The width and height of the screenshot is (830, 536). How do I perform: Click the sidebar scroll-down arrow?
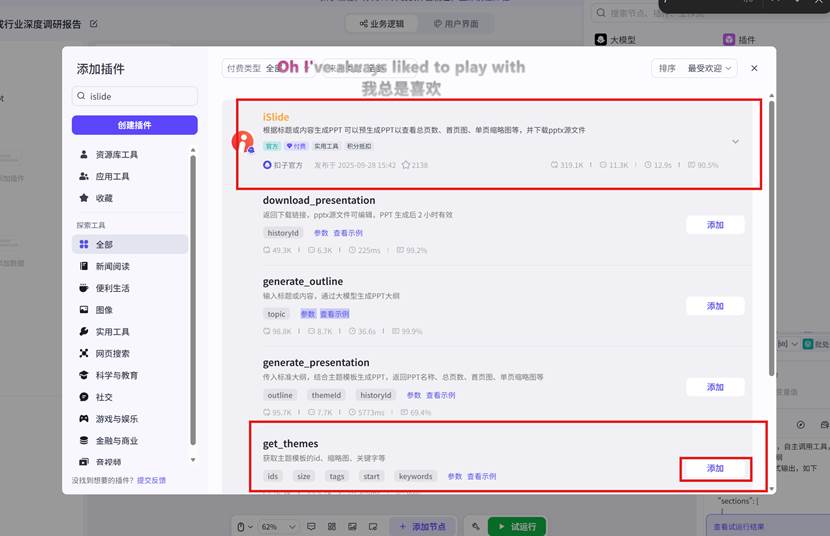click(193, 460)
